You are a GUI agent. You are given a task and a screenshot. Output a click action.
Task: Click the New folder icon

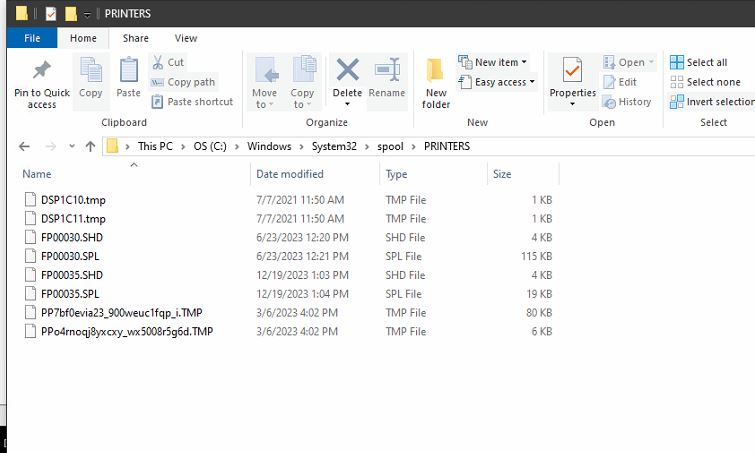click(435, 70)
